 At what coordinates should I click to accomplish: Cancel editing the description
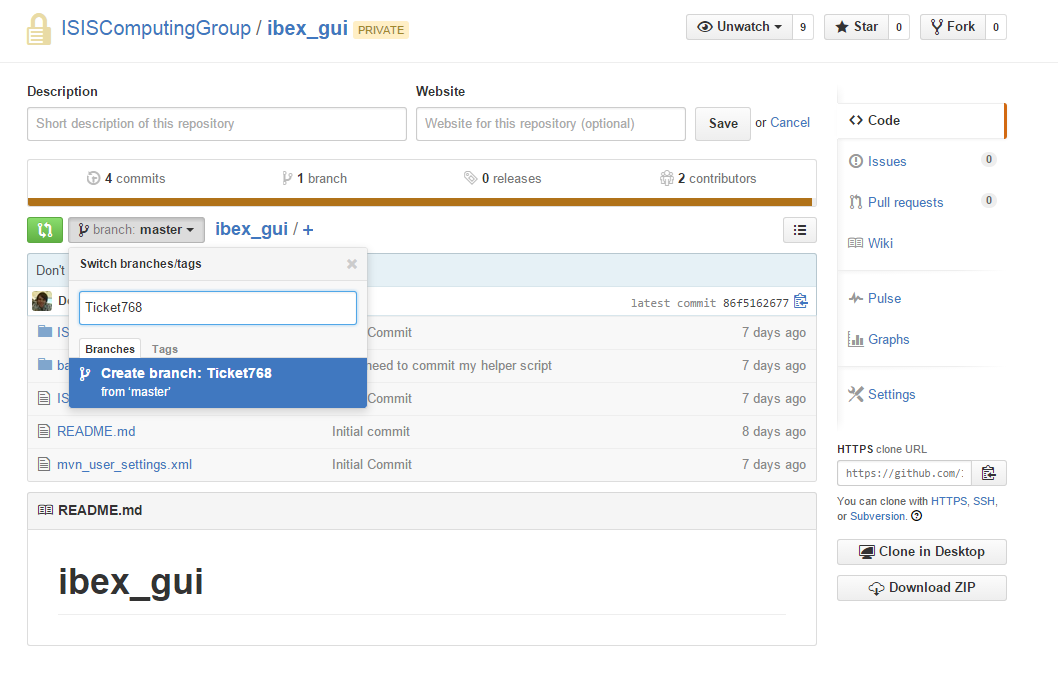[789, 123]
